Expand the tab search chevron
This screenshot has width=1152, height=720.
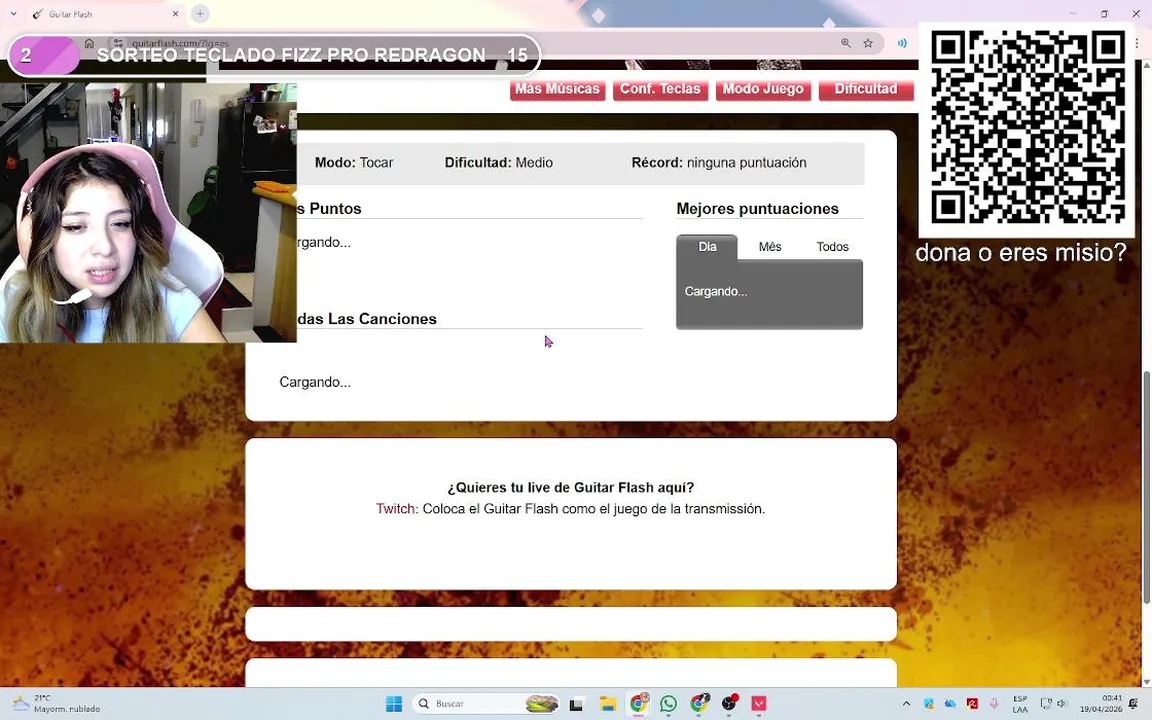[13, 14]
